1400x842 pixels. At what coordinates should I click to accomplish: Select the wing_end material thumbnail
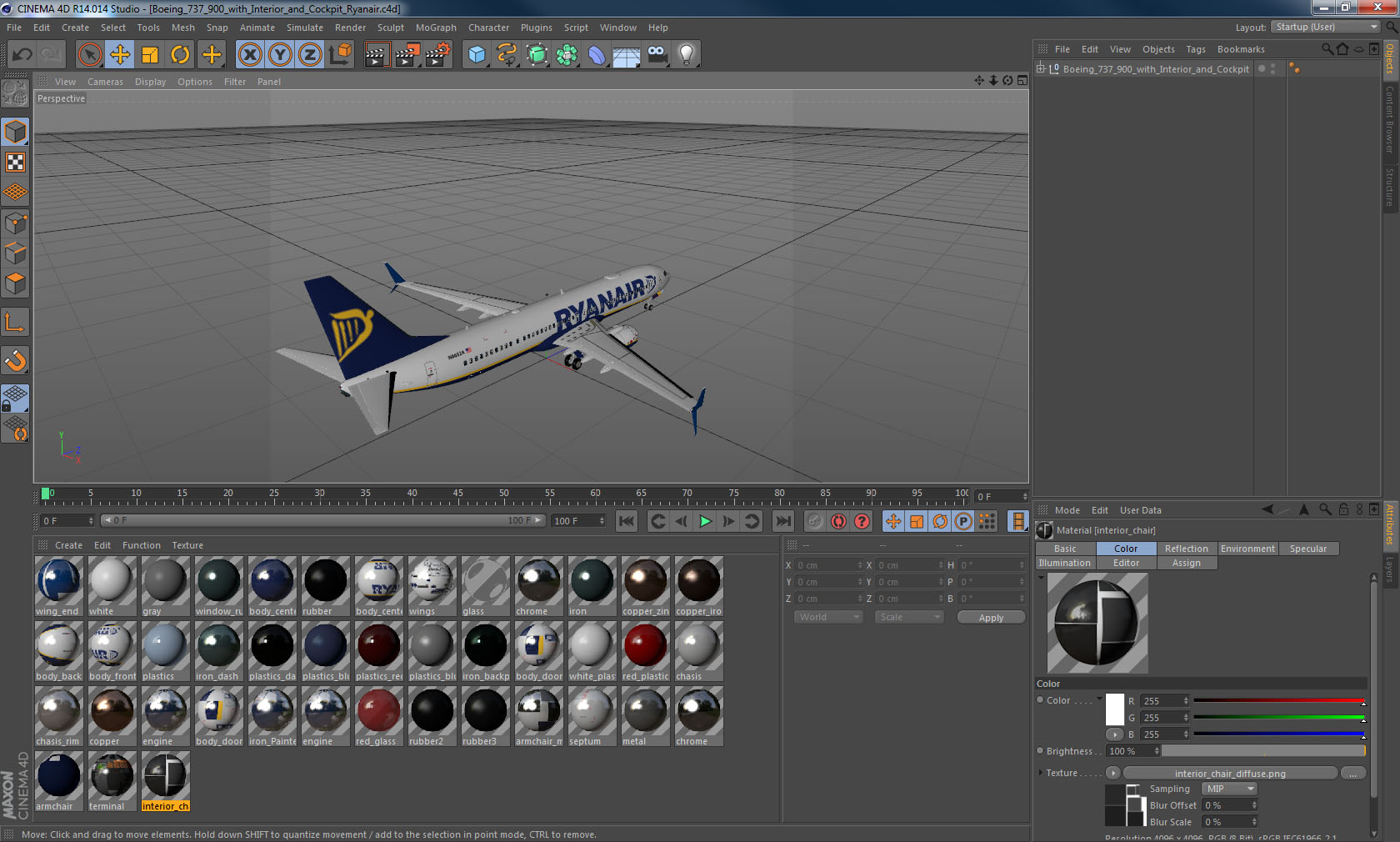[x=58, y=580]
